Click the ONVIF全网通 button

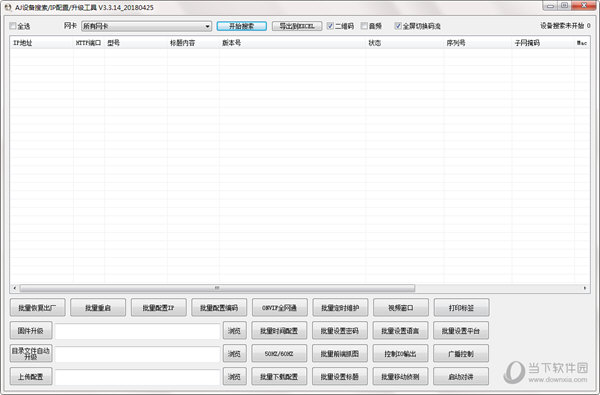click(x=279, y=307)
